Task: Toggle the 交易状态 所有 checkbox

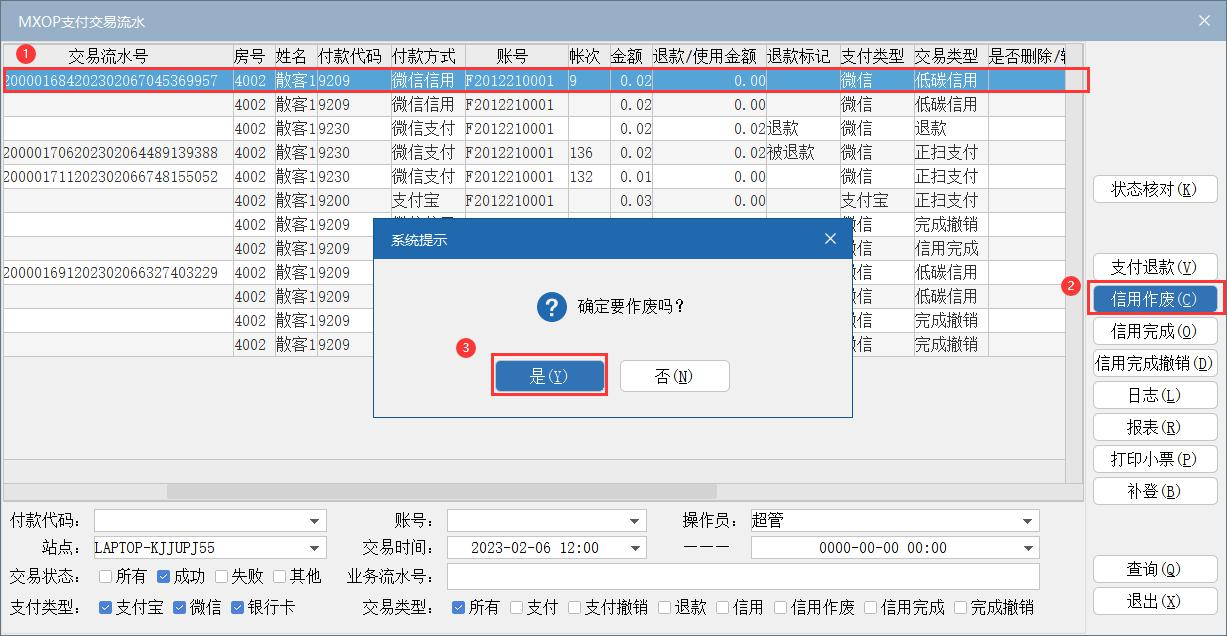Action: coord(106,577)
